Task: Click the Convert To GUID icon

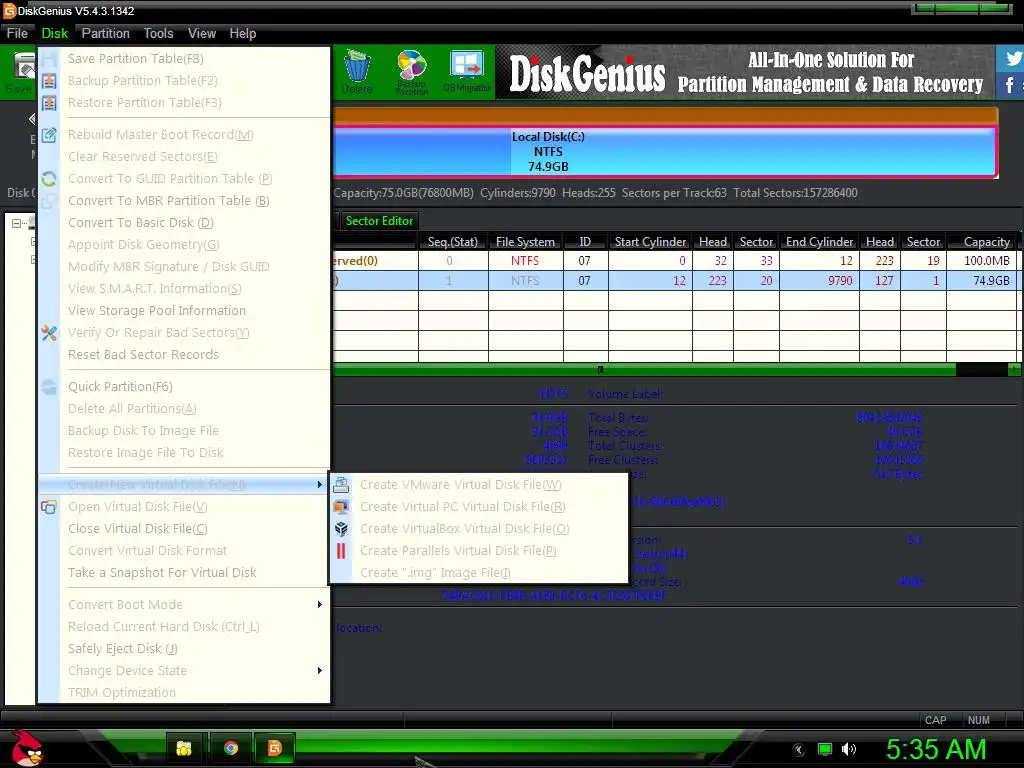Action: coord(49,179)
